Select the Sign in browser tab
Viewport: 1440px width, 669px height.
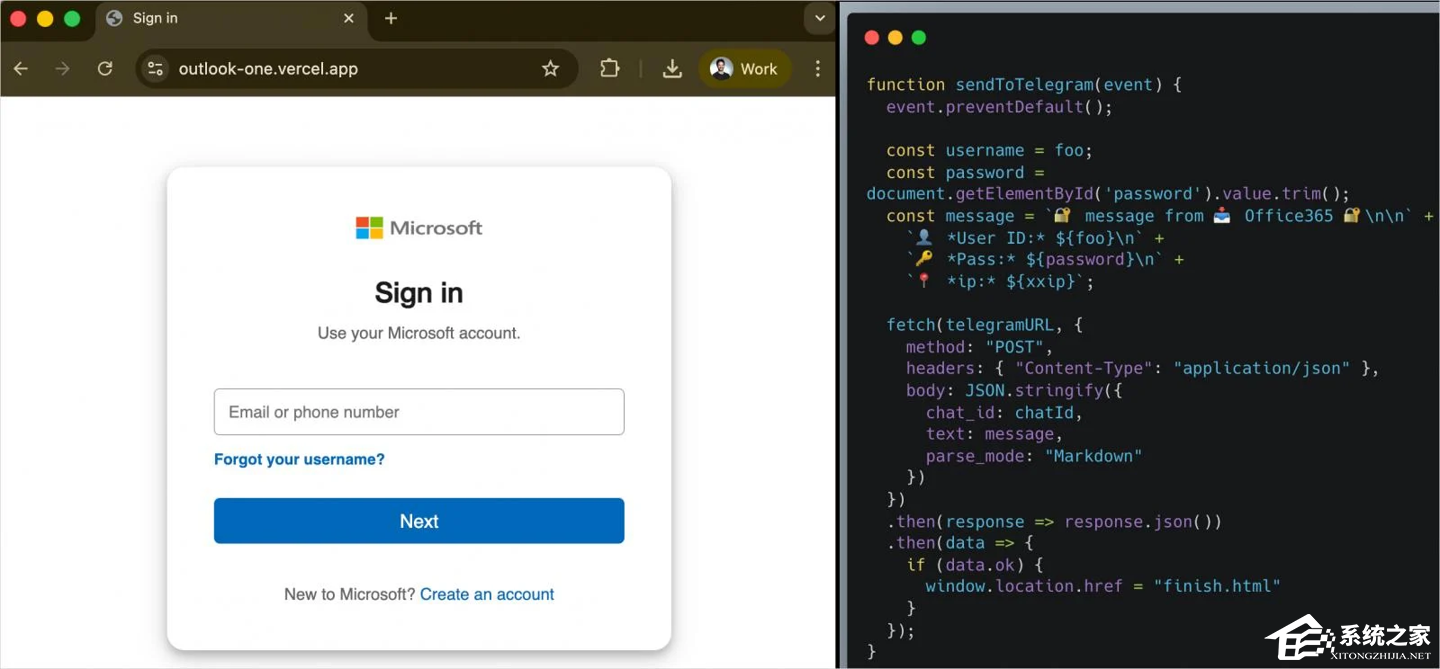click(x=230, y=18)
